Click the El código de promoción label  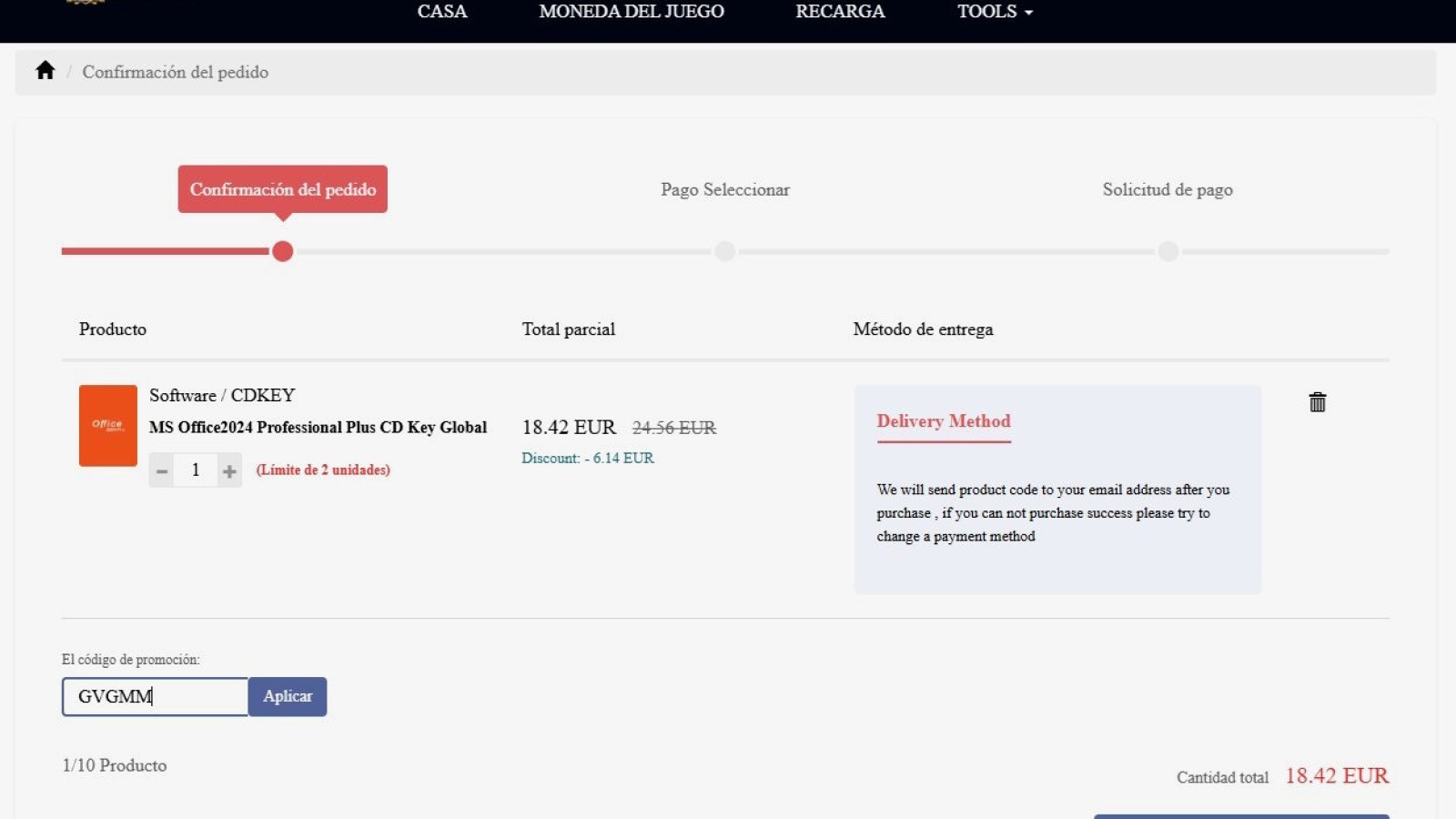pyautogui.click(x=131, y=660)
